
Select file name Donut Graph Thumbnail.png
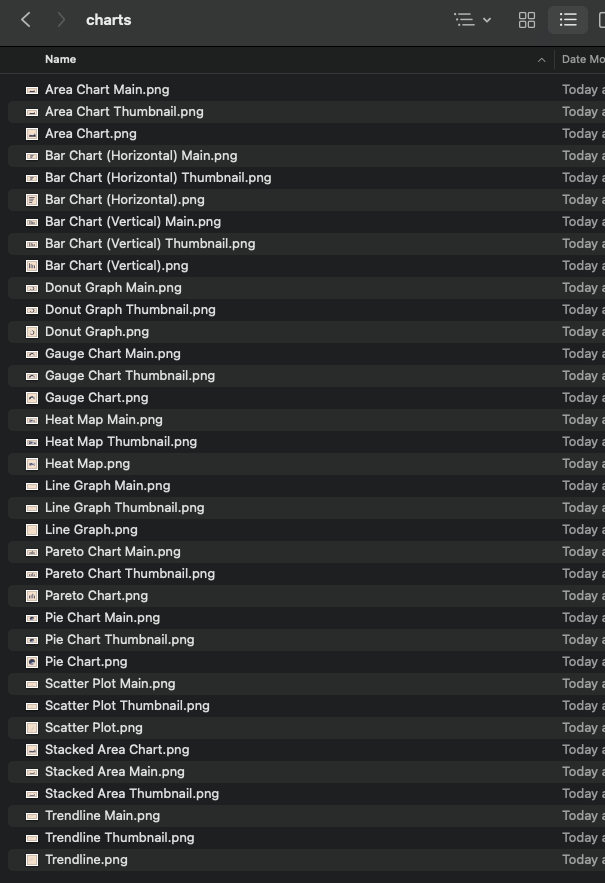[x=130, y=309]
